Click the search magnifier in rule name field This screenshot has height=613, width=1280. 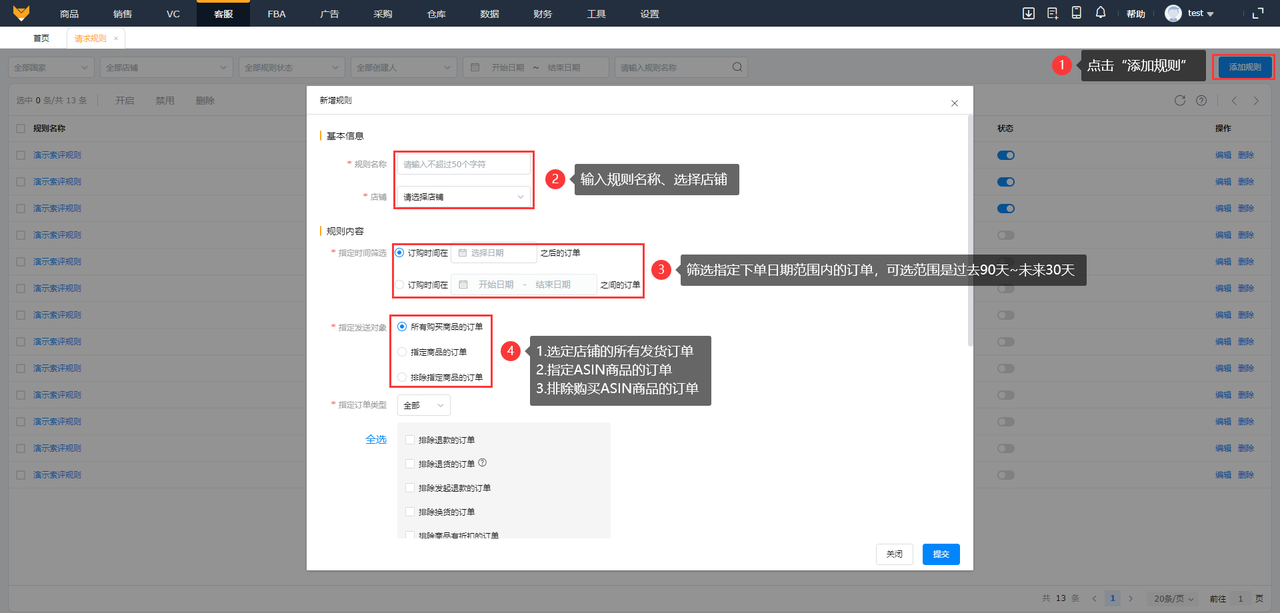[x=737, y=67]
